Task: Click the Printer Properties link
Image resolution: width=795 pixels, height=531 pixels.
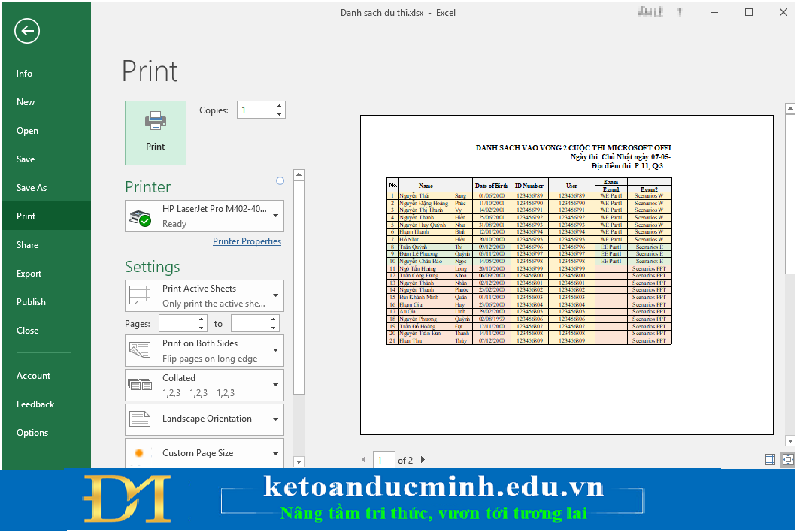Action: tap(247, 242)
